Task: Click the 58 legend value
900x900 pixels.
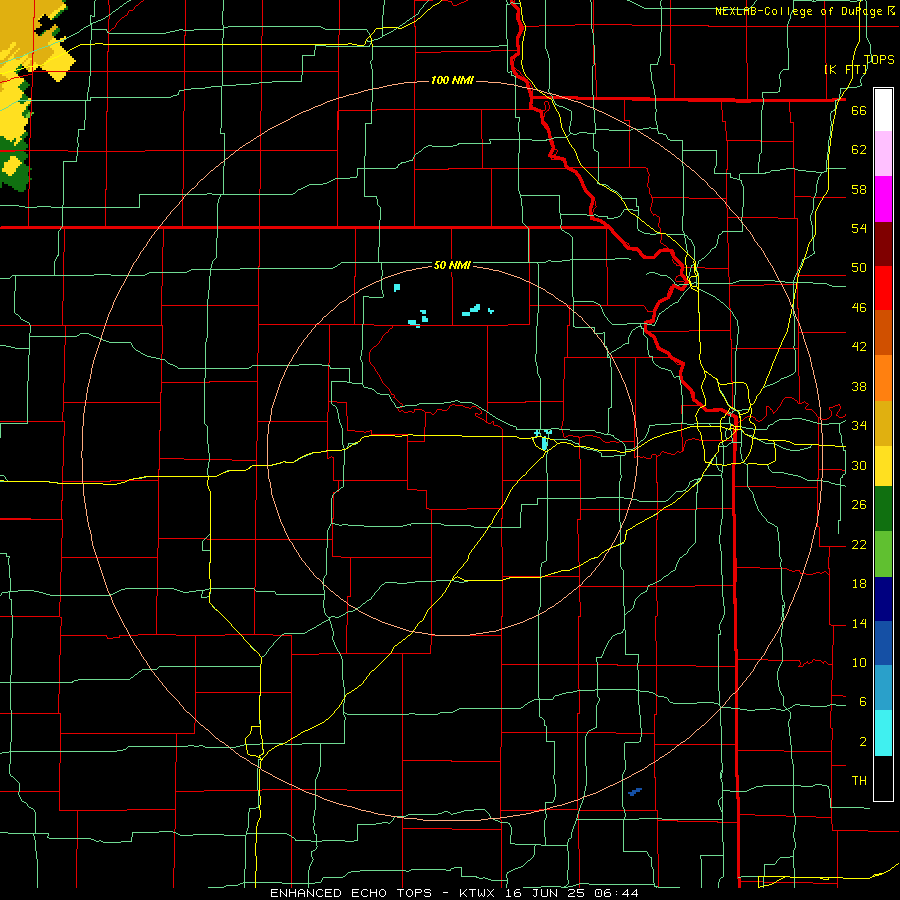Action: tap(859, 189)
